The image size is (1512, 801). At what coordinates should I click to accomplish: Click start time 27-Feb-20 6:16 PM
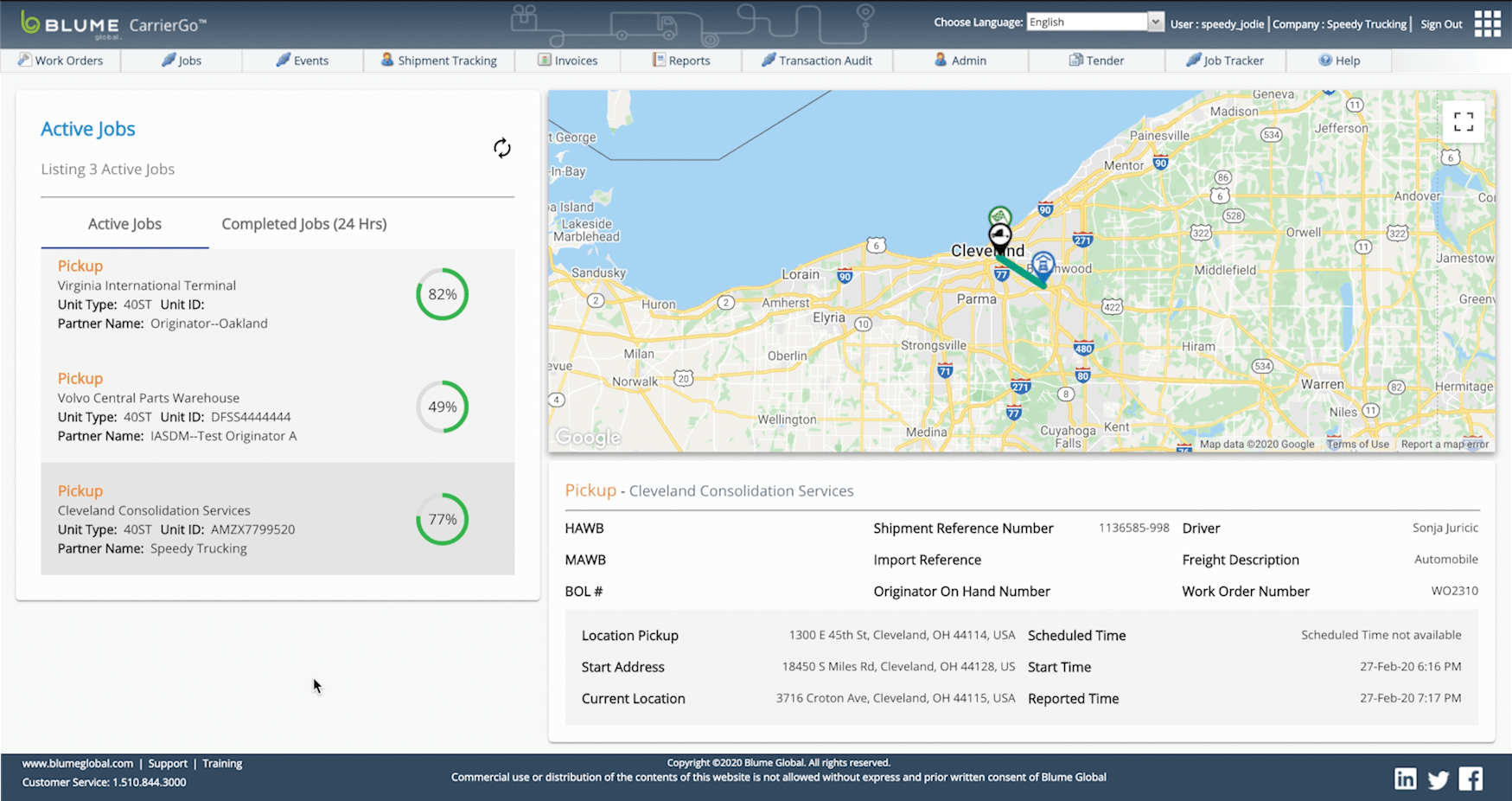point(1410,667)
